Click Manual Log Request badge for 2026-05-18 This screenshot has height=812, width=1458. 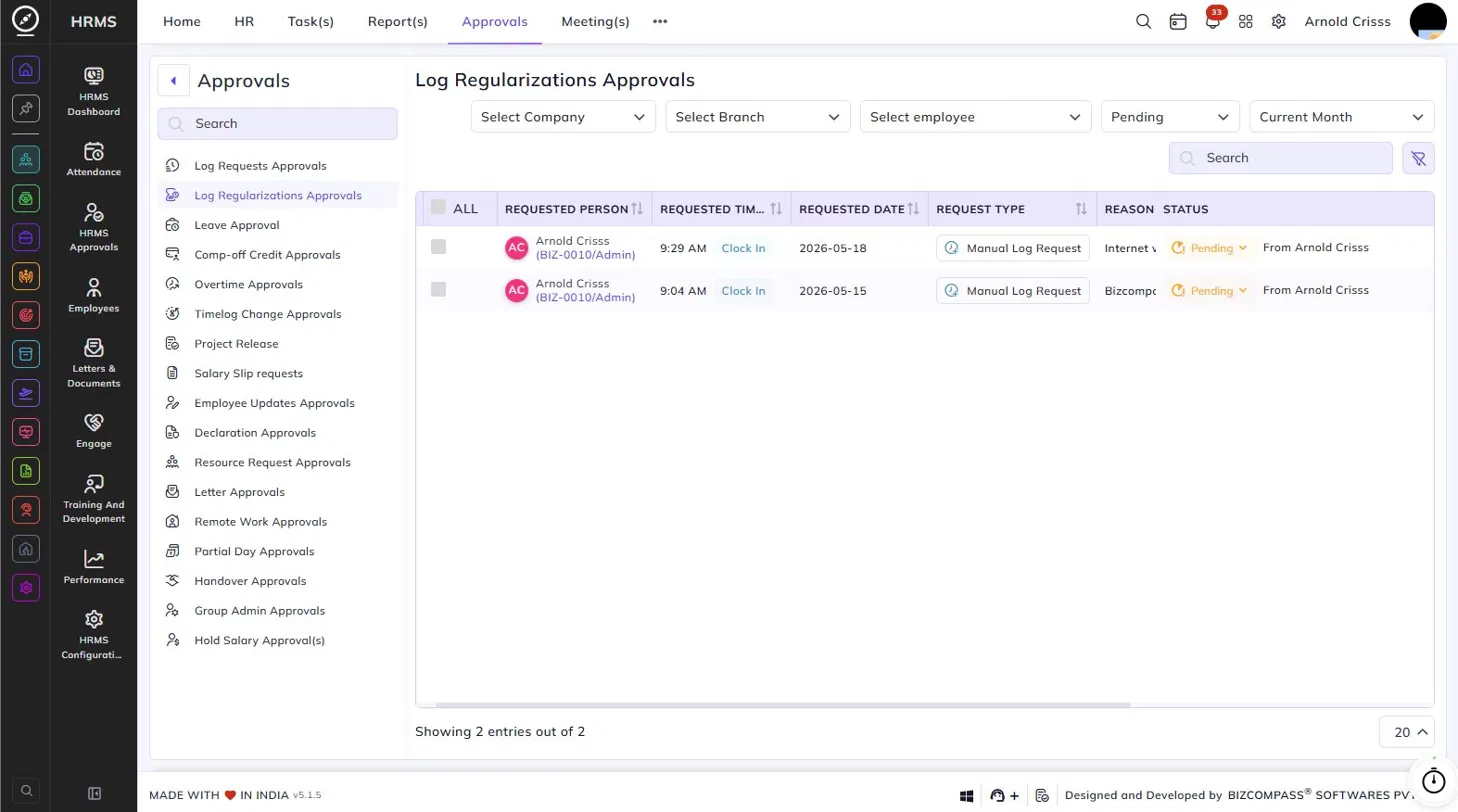pos(1013,248)
